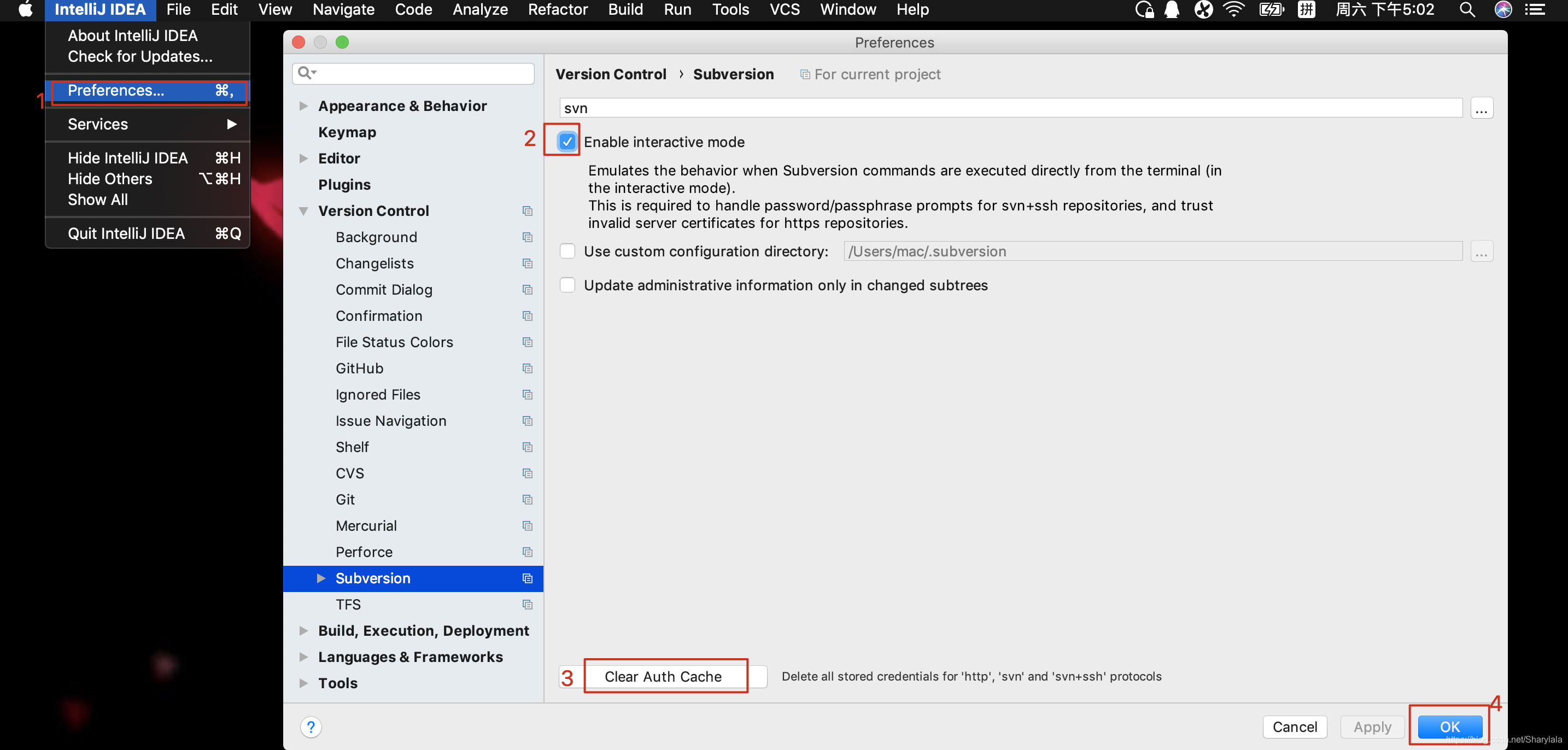The image size is (1568, 750).
Task: Choose About IntelliJ IDEA
Action: (x=148, y=36)
